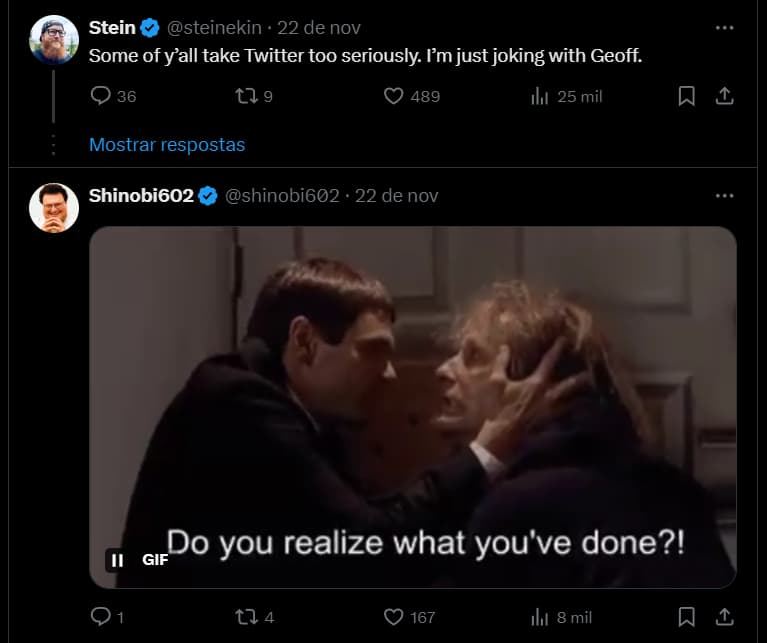Share Stein's tweet
This screenshot has width=767, height=643.
[x=725, y=96]
